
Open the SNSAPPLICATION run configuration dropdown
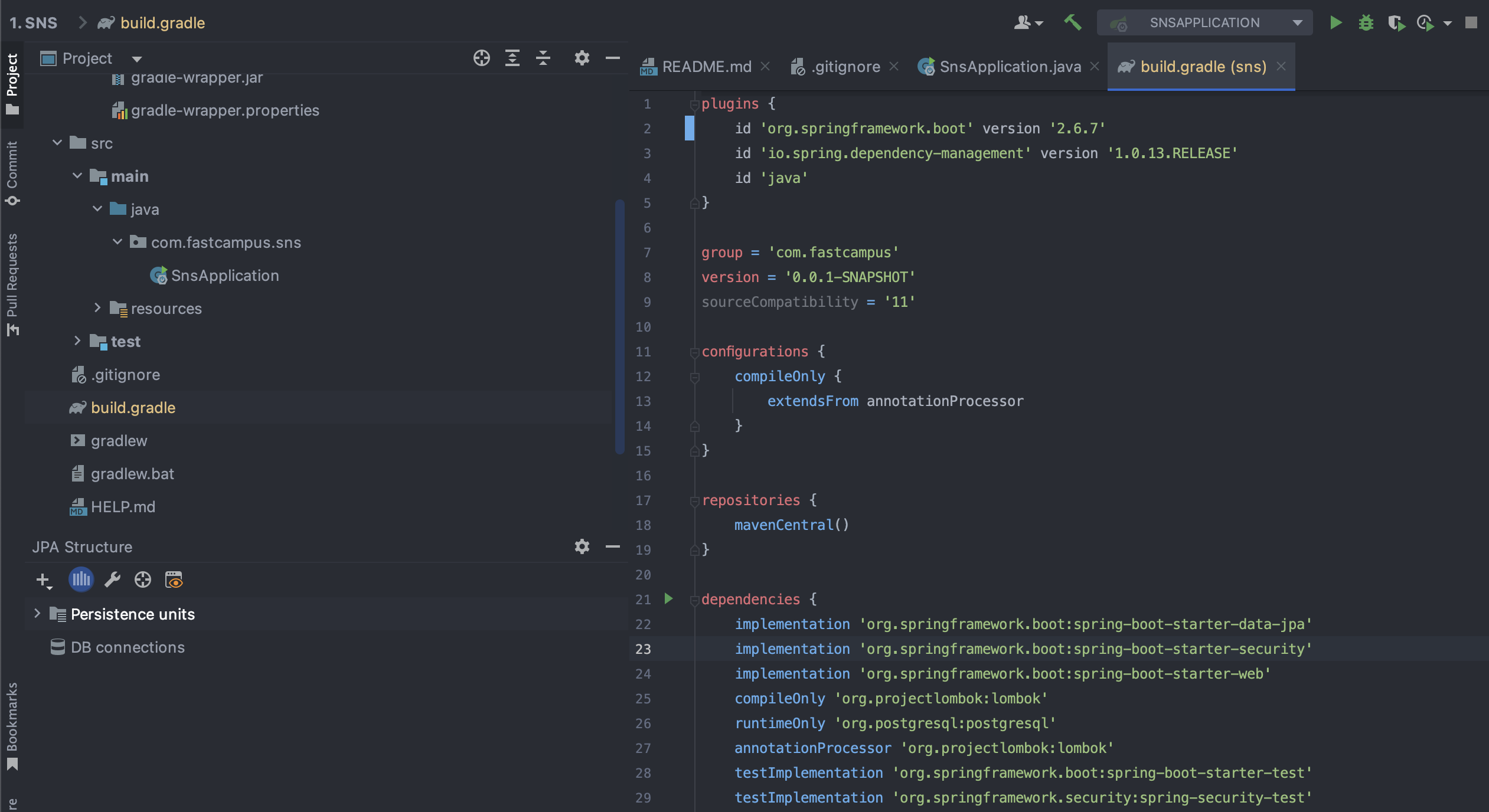point(1204,22)
